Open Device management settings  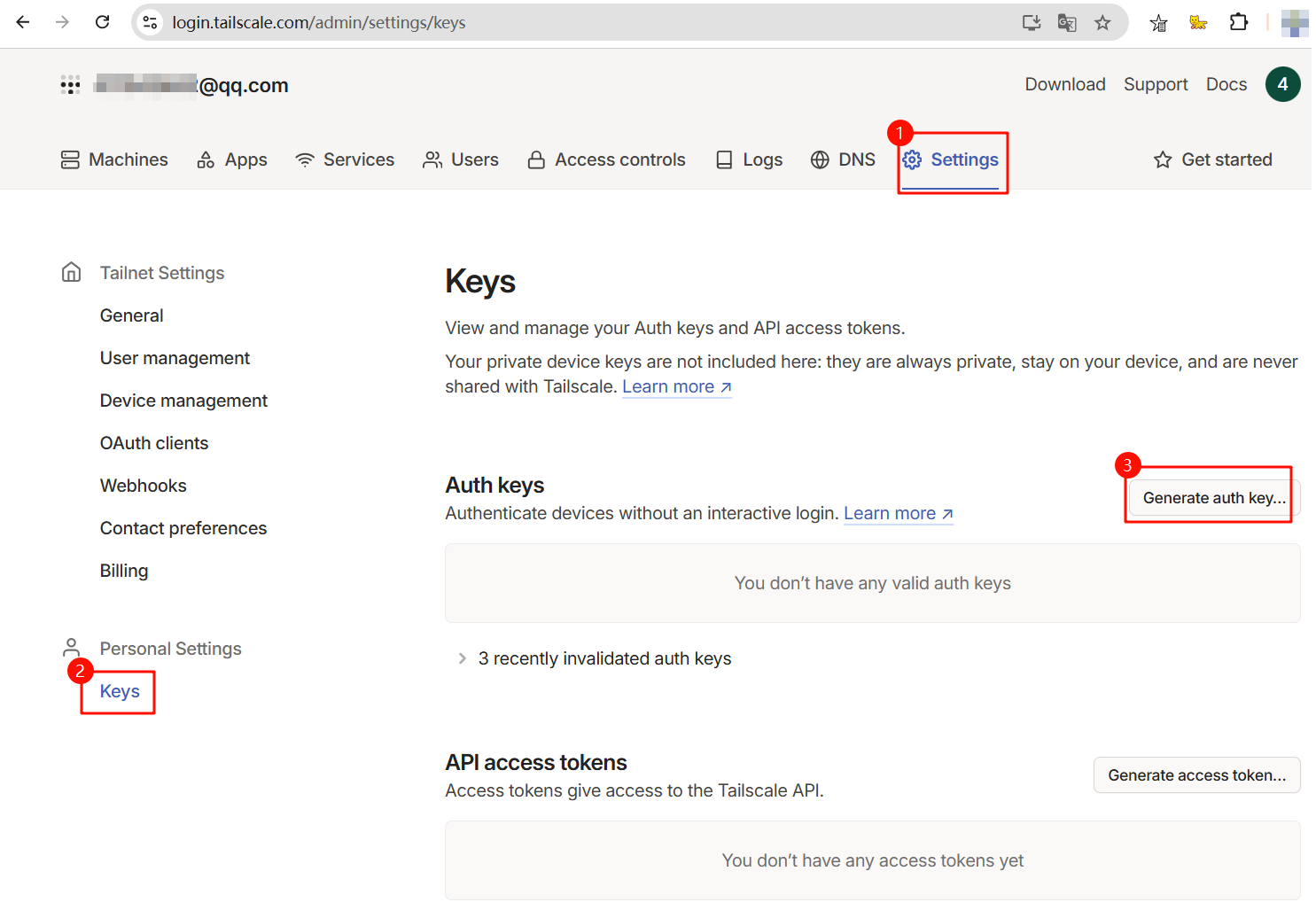click(183, 401)
